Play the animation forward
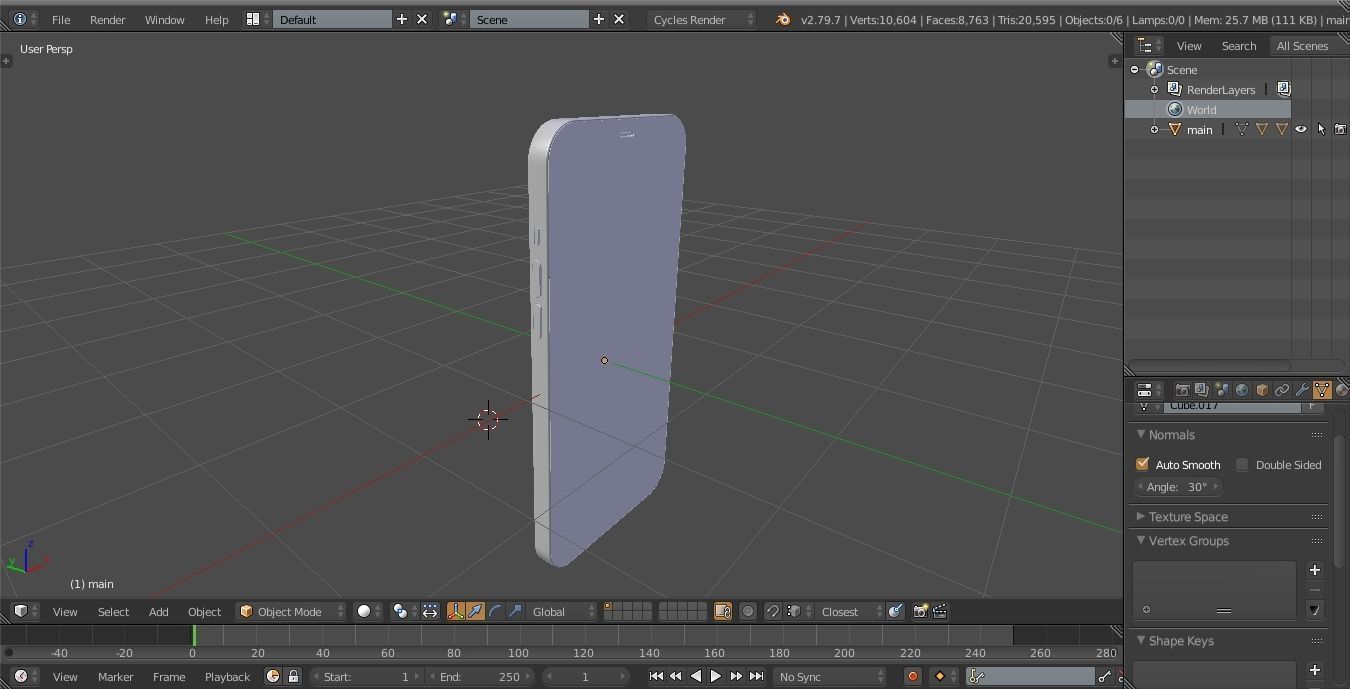Screen dimensions: 1350x689 716,677
